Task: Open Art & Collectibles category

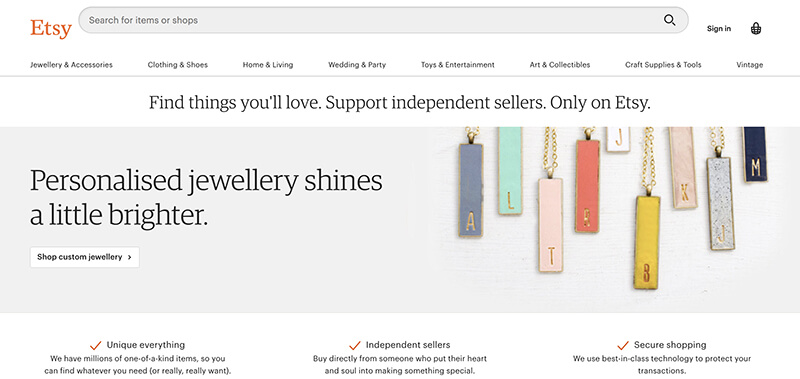Action: 560,65
